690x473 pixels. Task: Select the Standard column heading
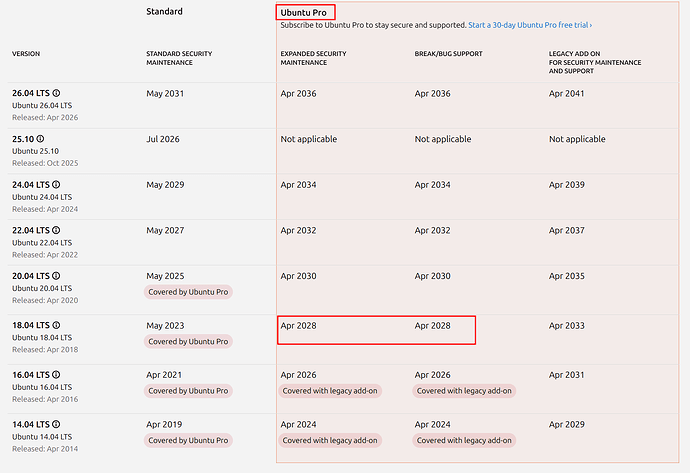point(164,11)
